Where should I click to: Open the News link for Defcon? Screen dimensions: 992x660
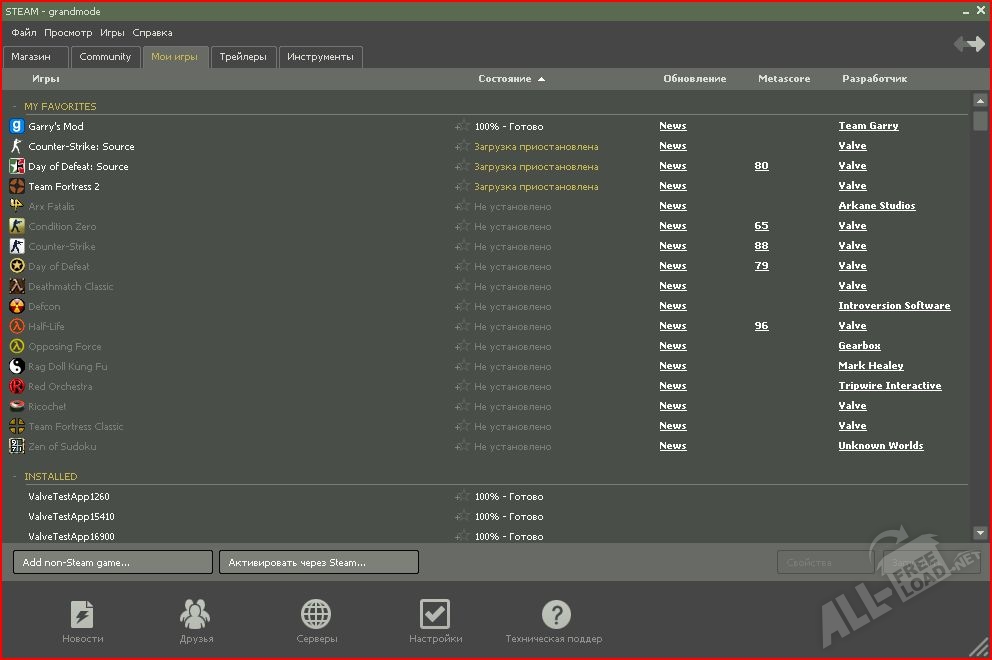tap(672, 306)
